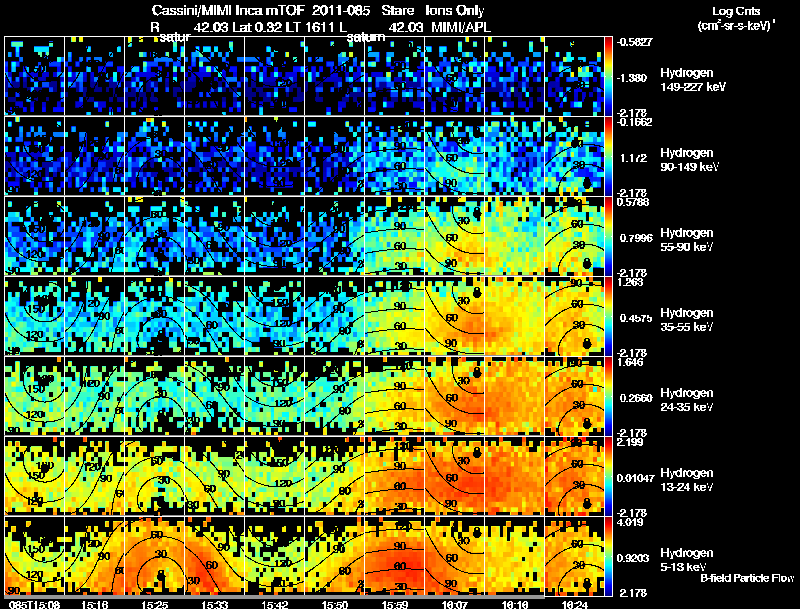
Task: Click the Hydrogen 55-90 keV row label
Action: coord(687,240)
